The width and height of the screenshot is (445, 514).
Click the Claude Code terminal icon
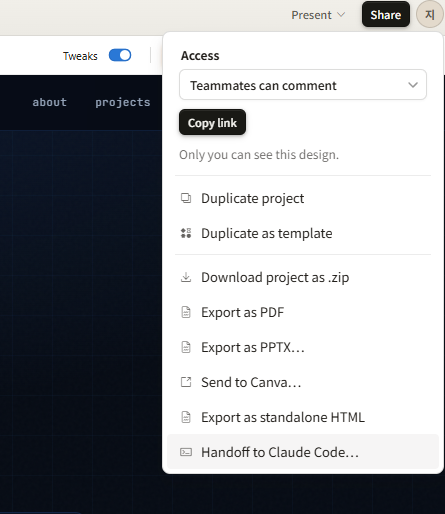pyautogui.click(x=186, y=452)
